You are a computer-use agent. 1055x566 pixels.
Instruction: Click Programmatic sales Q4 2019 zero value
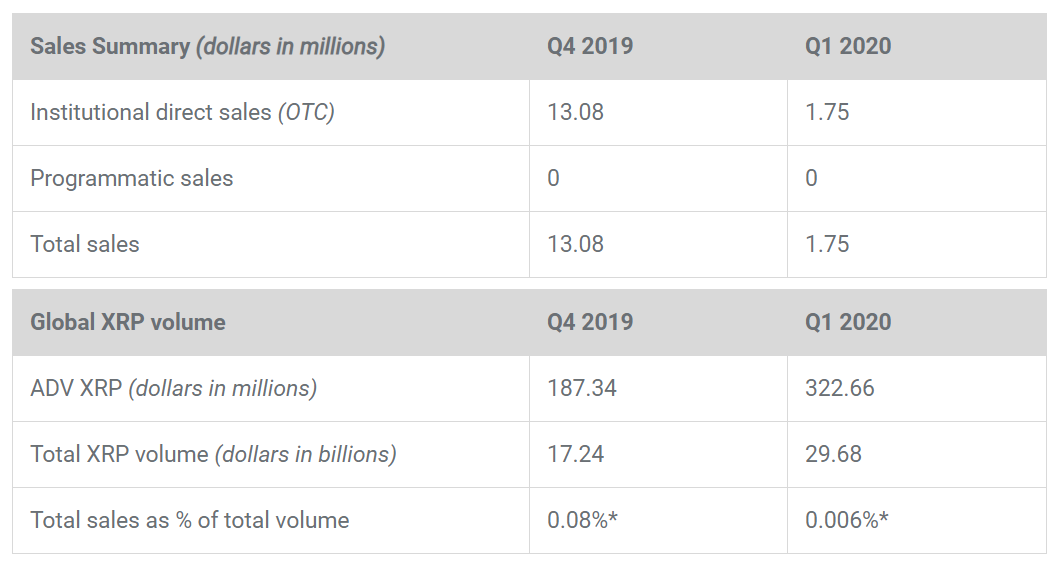554,178
